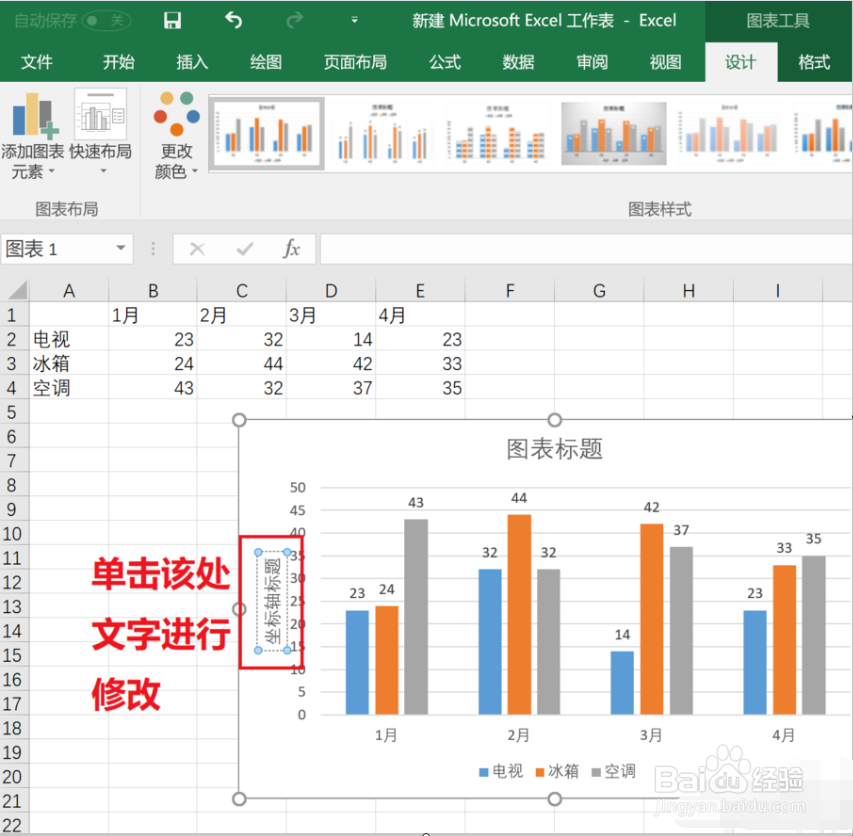Viewport: 853px width, 836px height.
Task: Click the cancel X icon in formula bar
Action: [197, 249]
